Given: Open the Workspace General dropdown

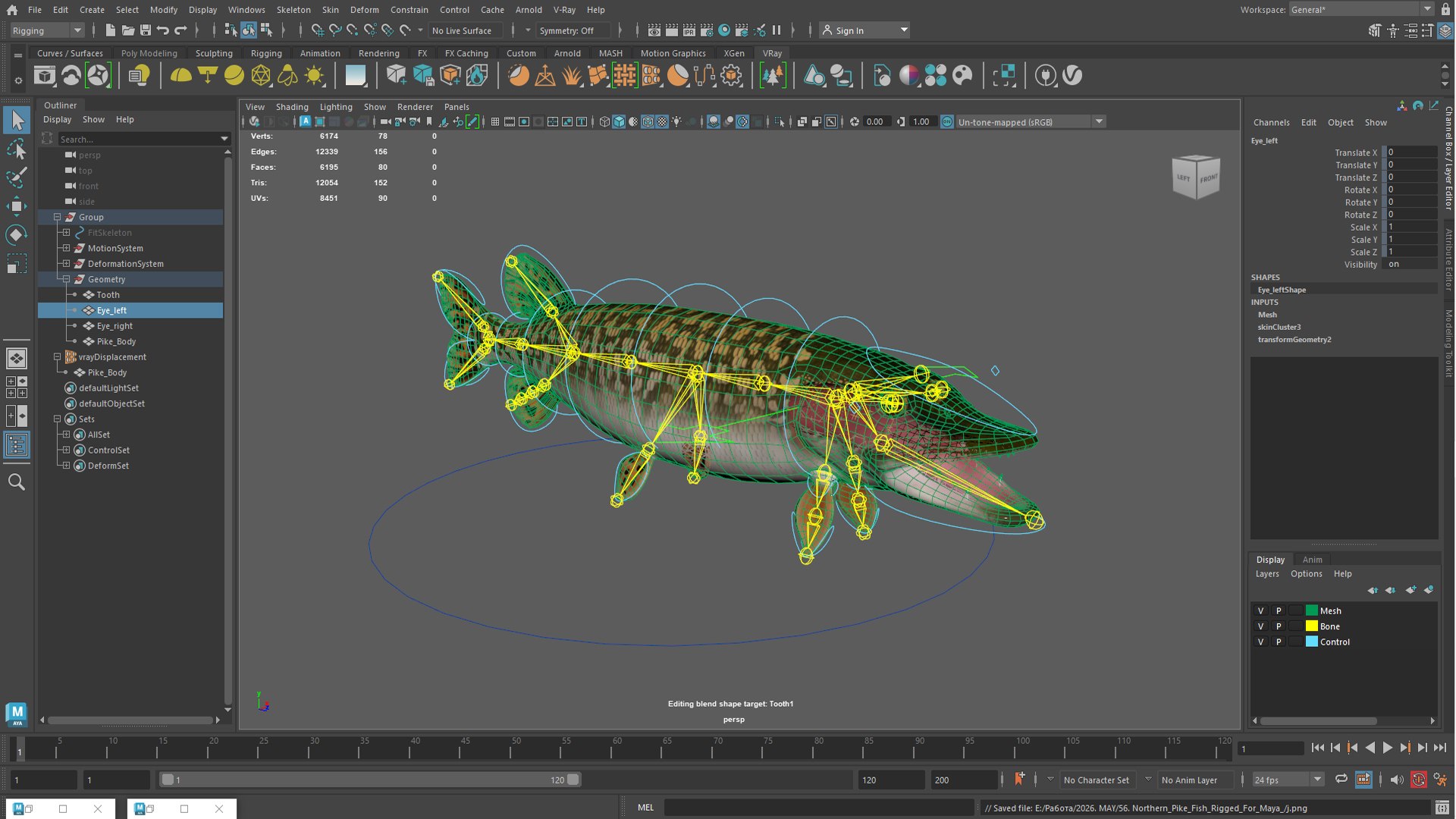Looking at the screenshot, I should pos(1360,9).
